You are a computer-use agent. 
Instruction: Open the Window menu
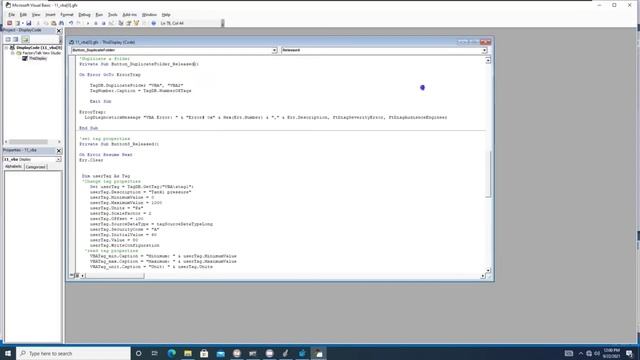[149, 15]
